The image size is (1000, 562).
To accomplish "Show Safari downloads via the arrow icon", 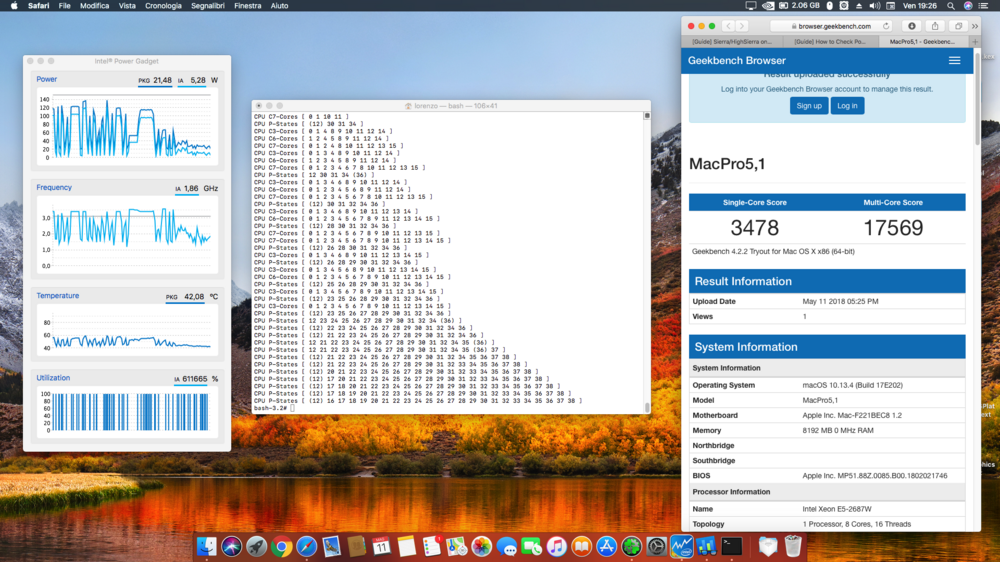I will click(911, 26).
